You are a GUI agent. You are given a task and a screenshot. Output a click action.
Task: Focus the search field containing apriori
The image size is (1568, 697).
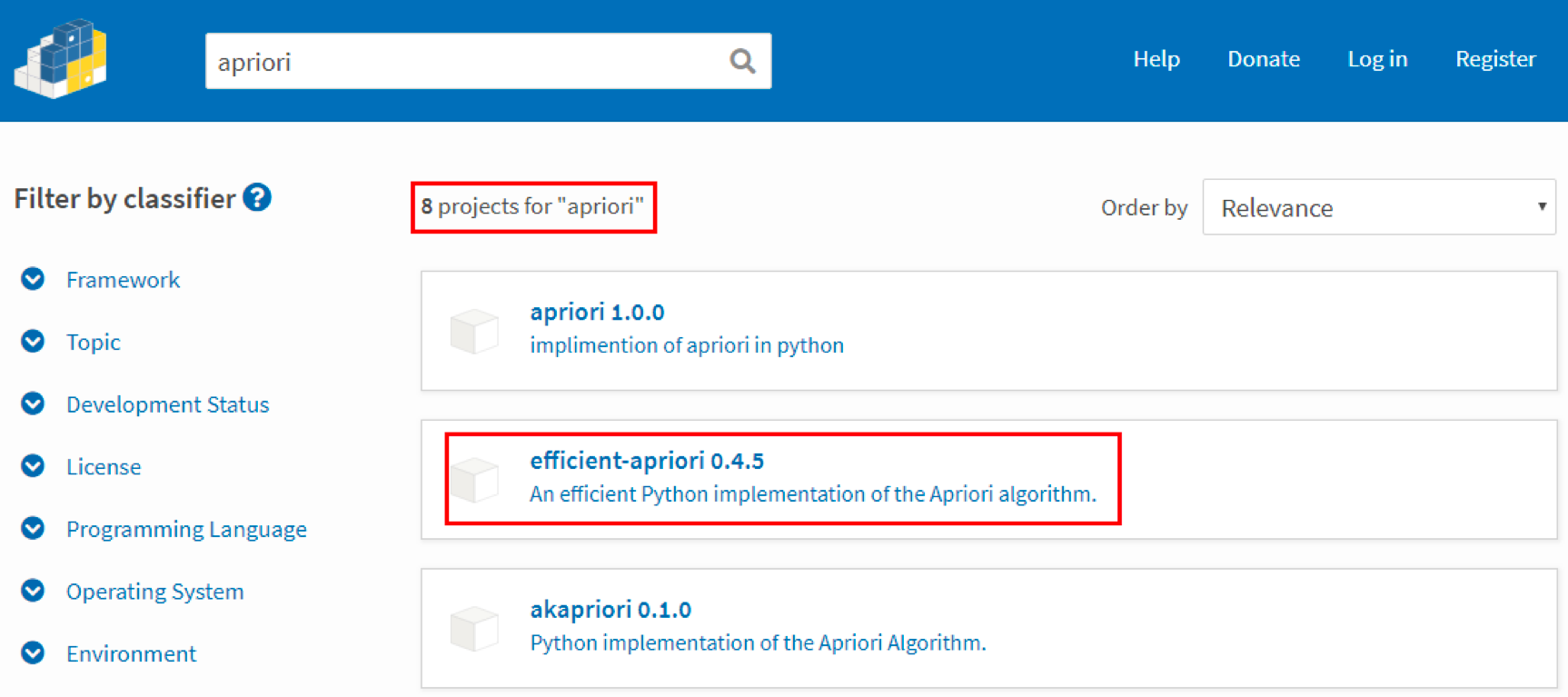(463, 61)
